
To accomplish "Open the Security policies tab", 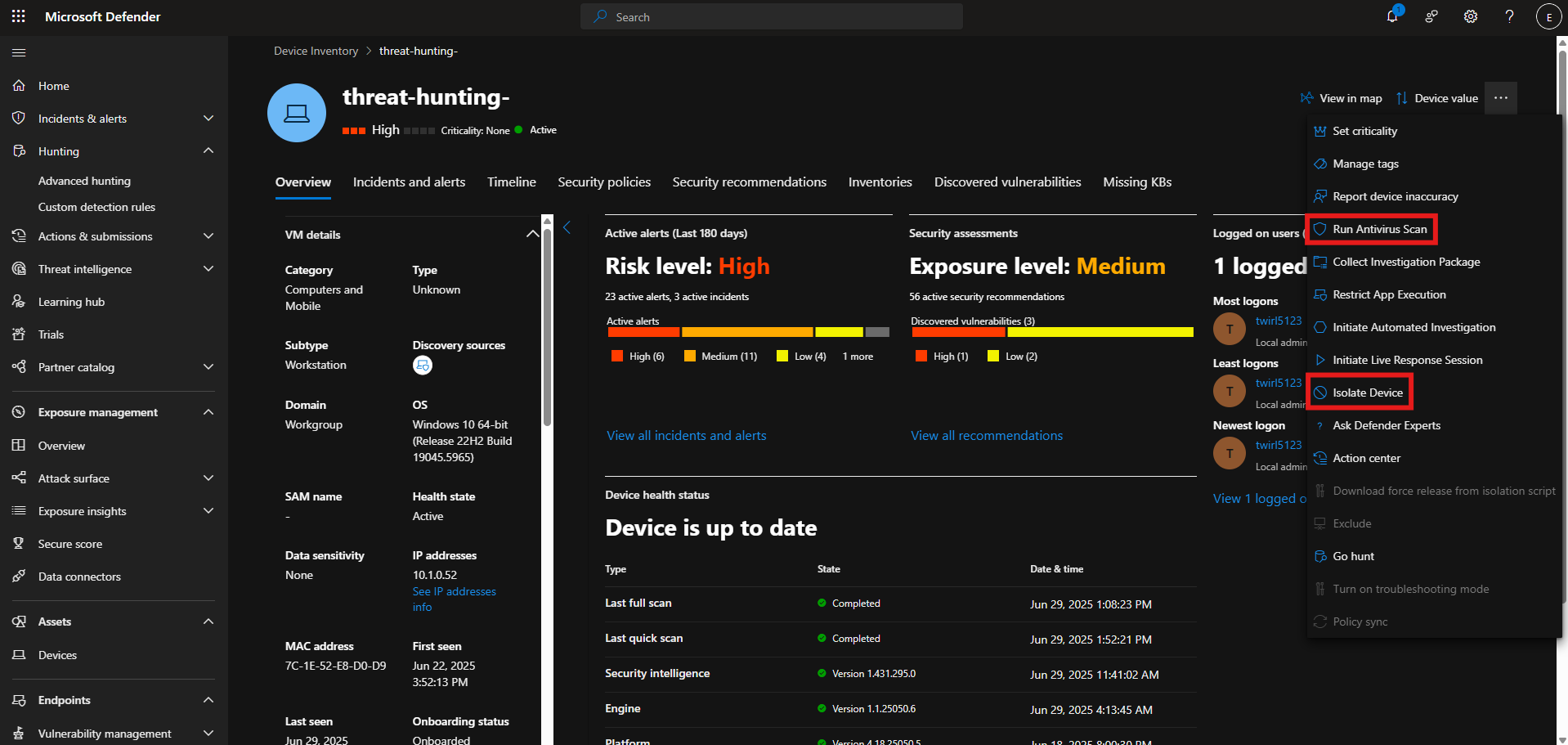I will [604, 182].
